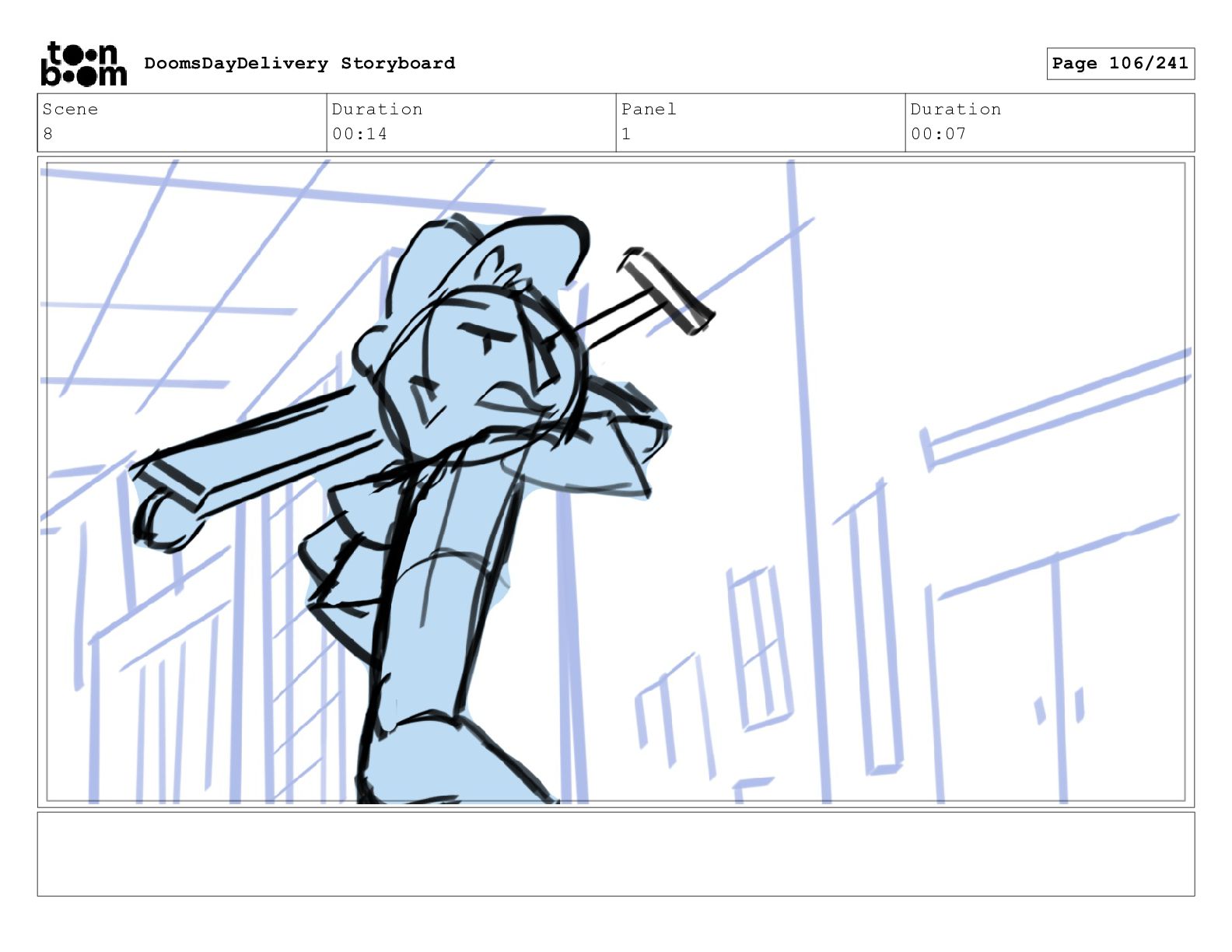Click the 'Panel' label

[x=649, y=109]
